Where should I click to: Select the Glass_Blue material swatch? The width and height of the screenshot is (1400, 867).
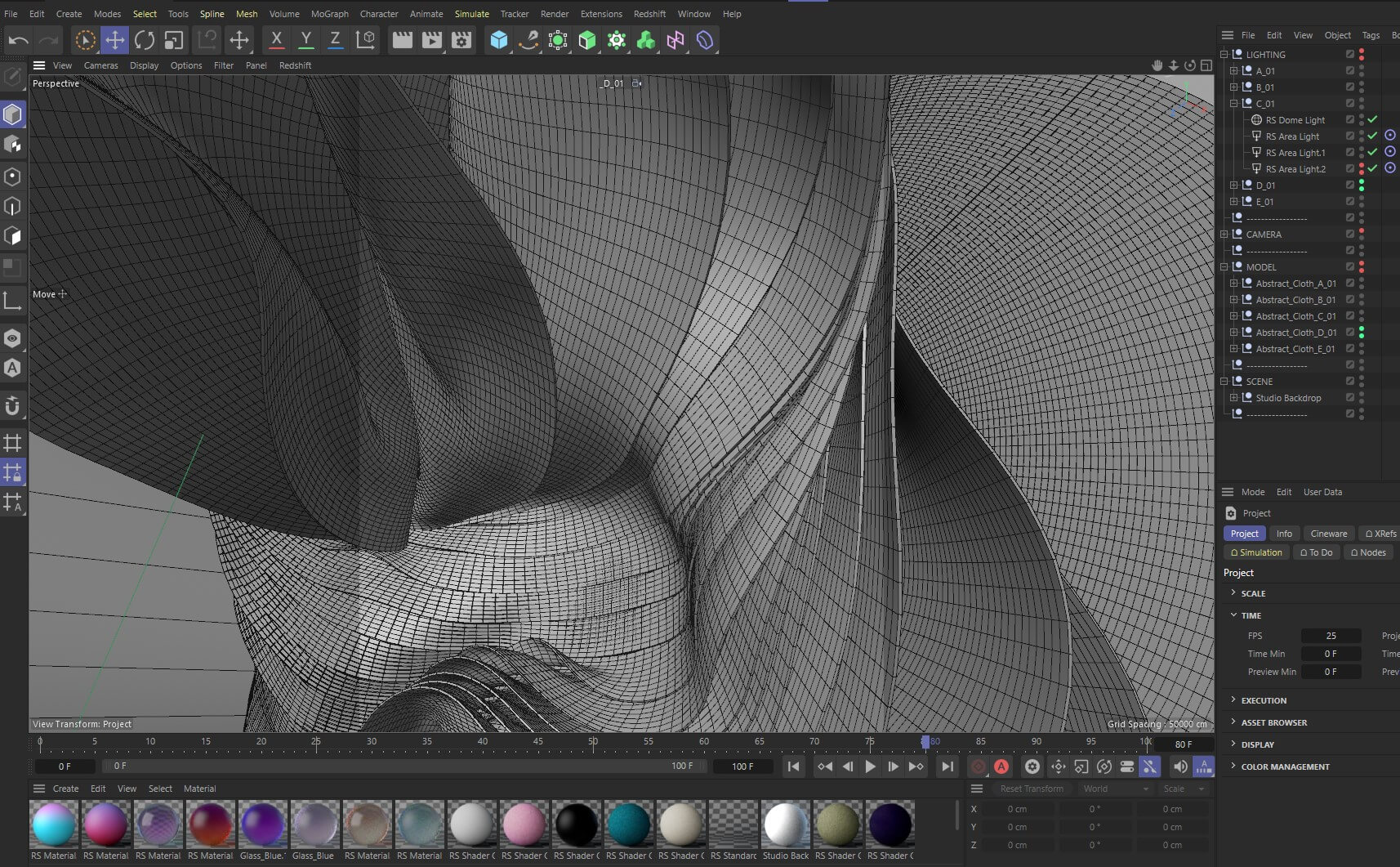coord(314,825)
